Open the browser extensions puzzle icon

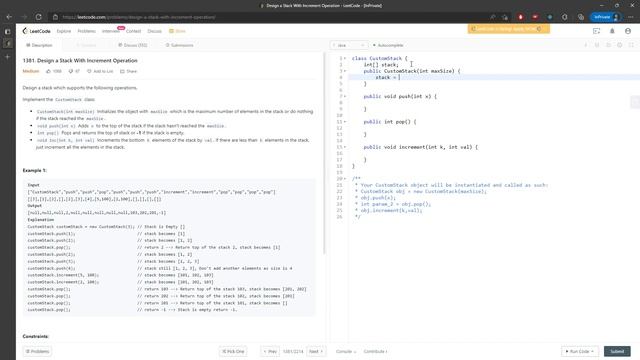(565, 17)
